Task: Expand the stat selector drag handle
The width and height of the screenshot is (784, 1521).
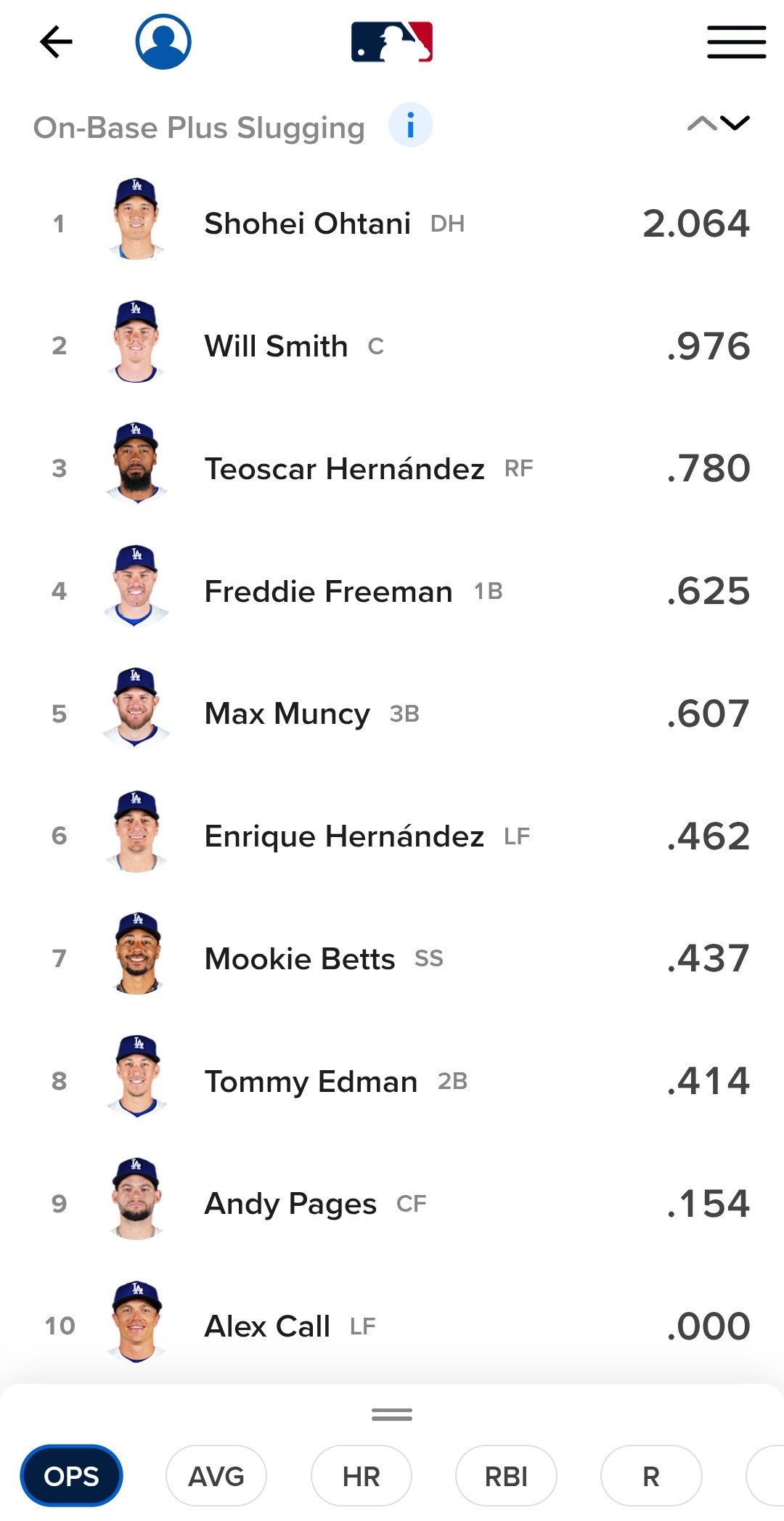Action: (x=392, y=1414)
